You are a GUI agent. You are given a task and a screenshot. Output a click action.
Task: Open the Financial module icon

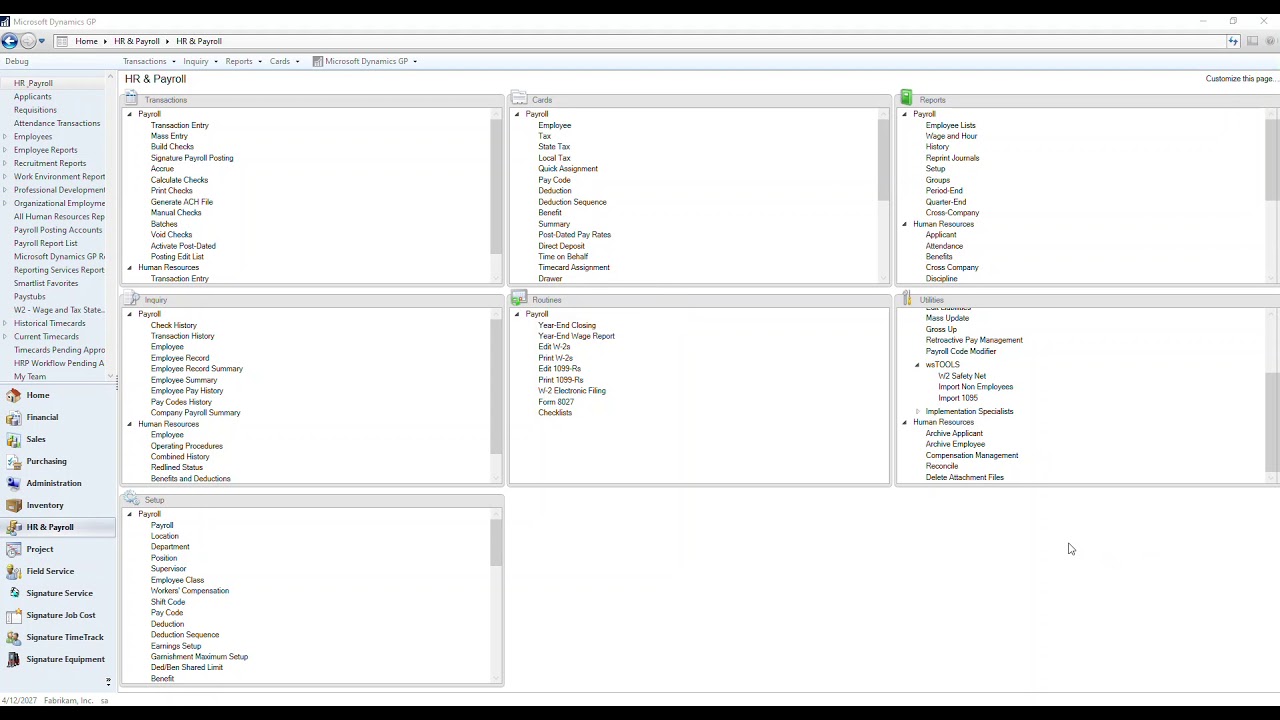point(13,417)
